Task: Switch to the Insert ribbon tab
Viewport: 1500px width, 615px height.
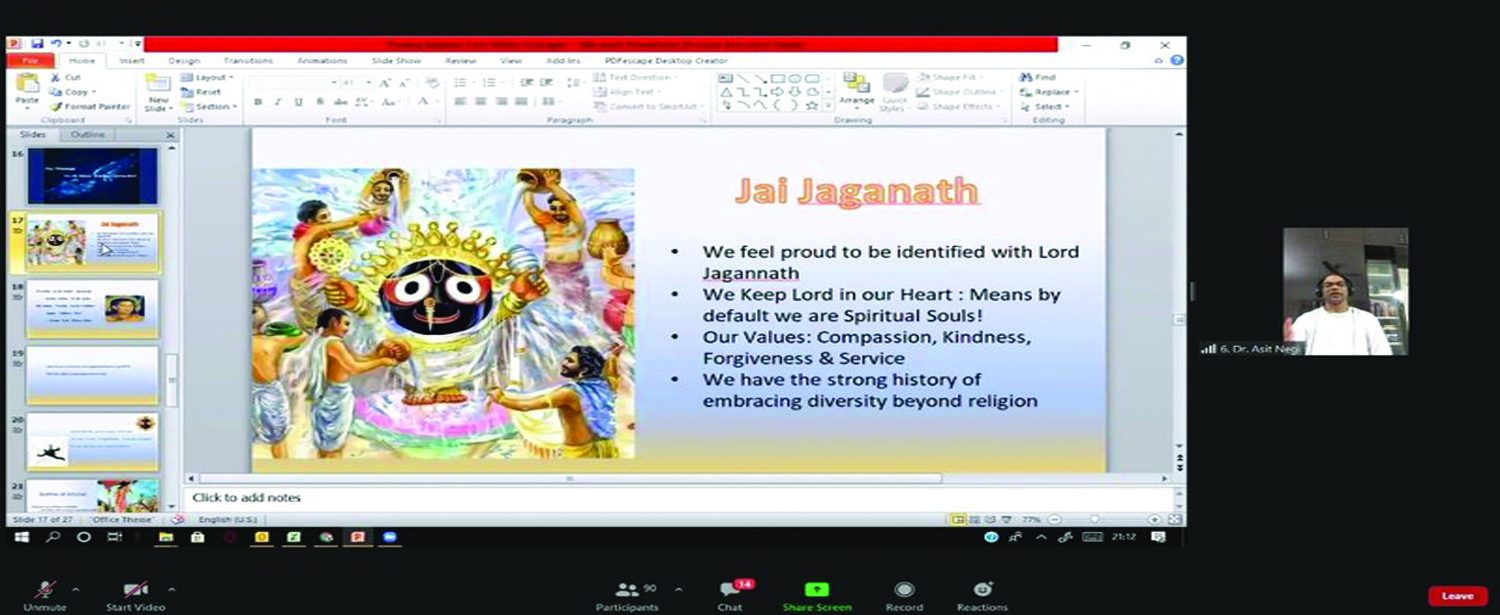Action: pos(132,61)
